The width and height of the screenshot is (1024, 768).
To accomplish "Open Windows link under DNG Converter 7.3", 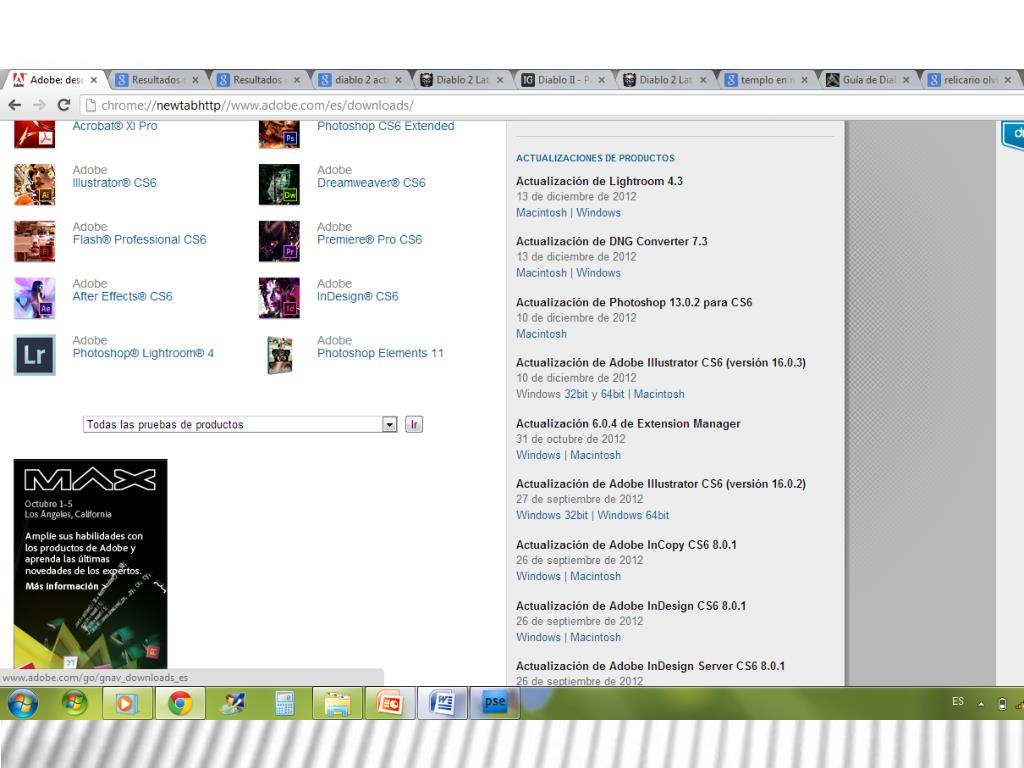I will (x=598, y=273).
